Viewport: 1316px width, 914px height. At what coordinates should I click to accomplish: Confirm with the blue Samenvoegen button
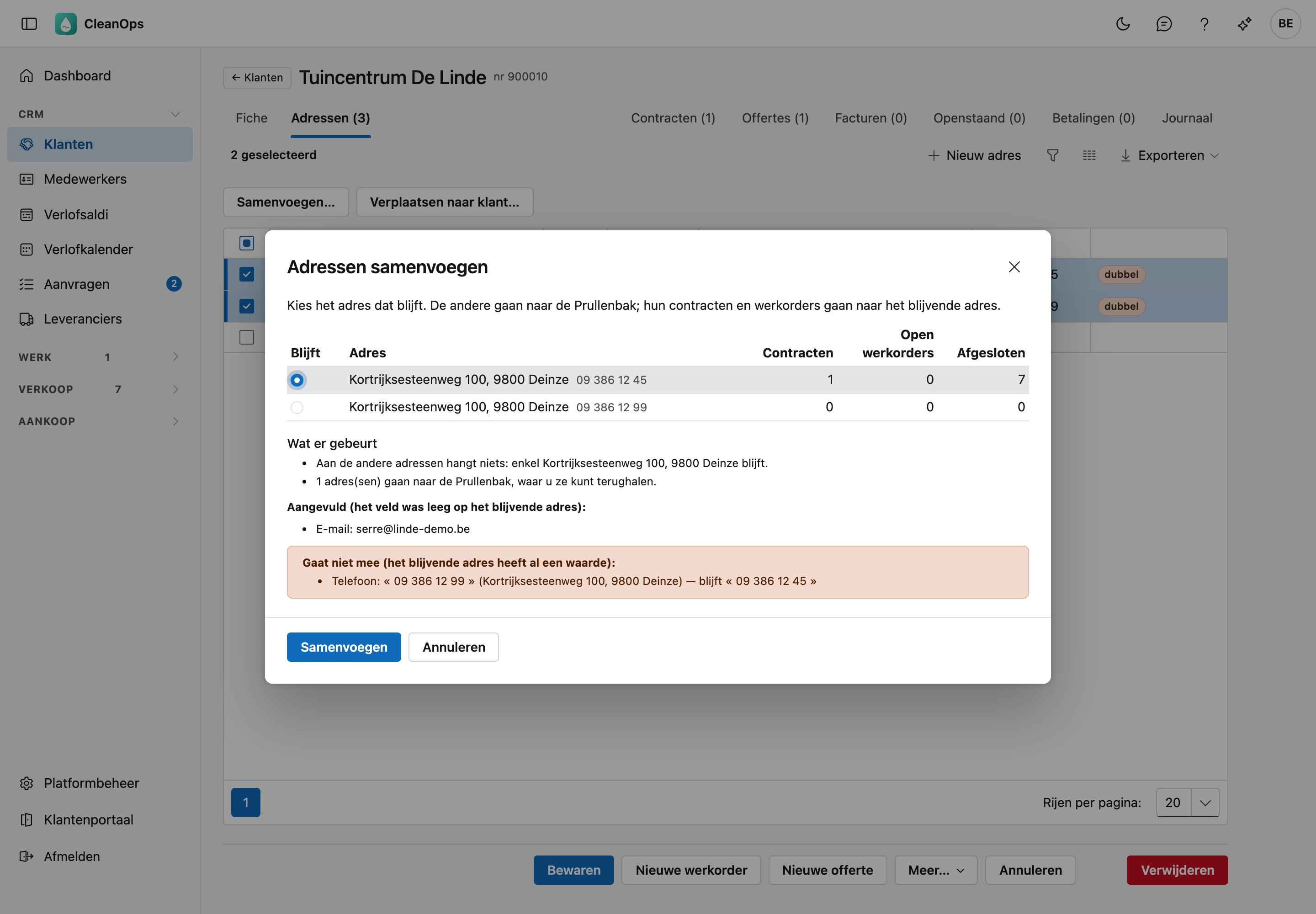point(344,647)
